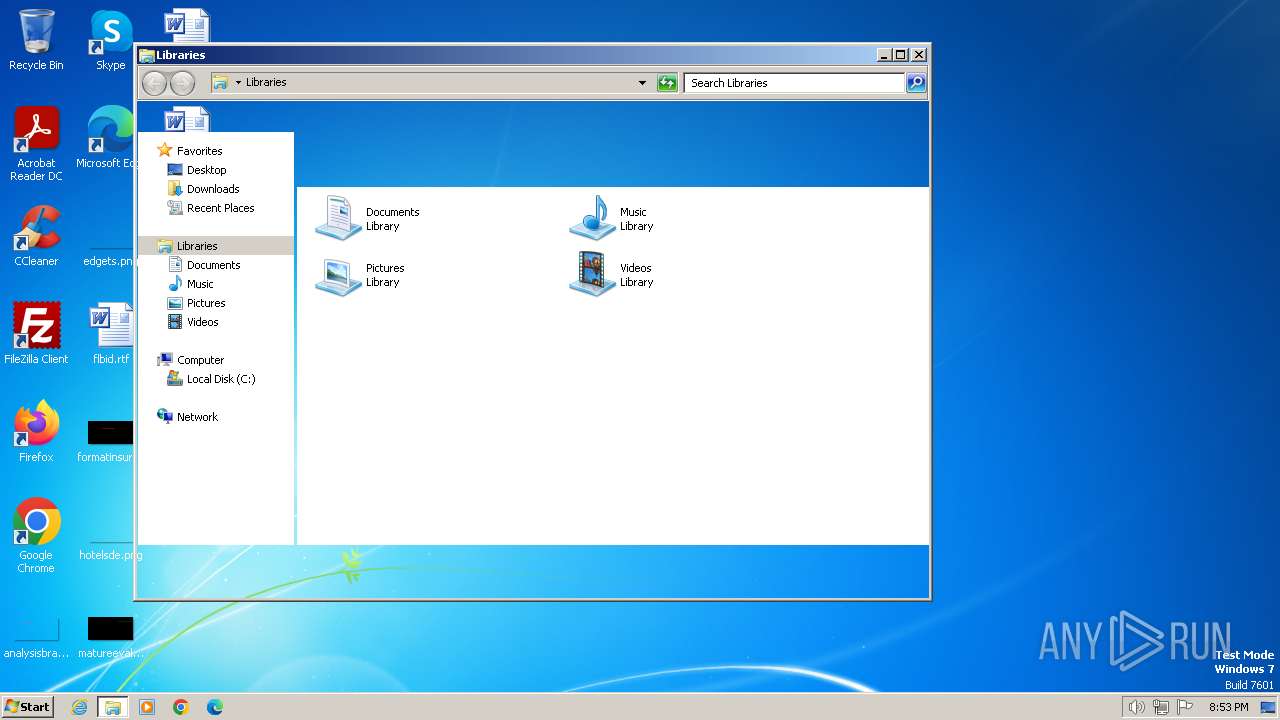Click the green Refresh button

pos(667,83)
